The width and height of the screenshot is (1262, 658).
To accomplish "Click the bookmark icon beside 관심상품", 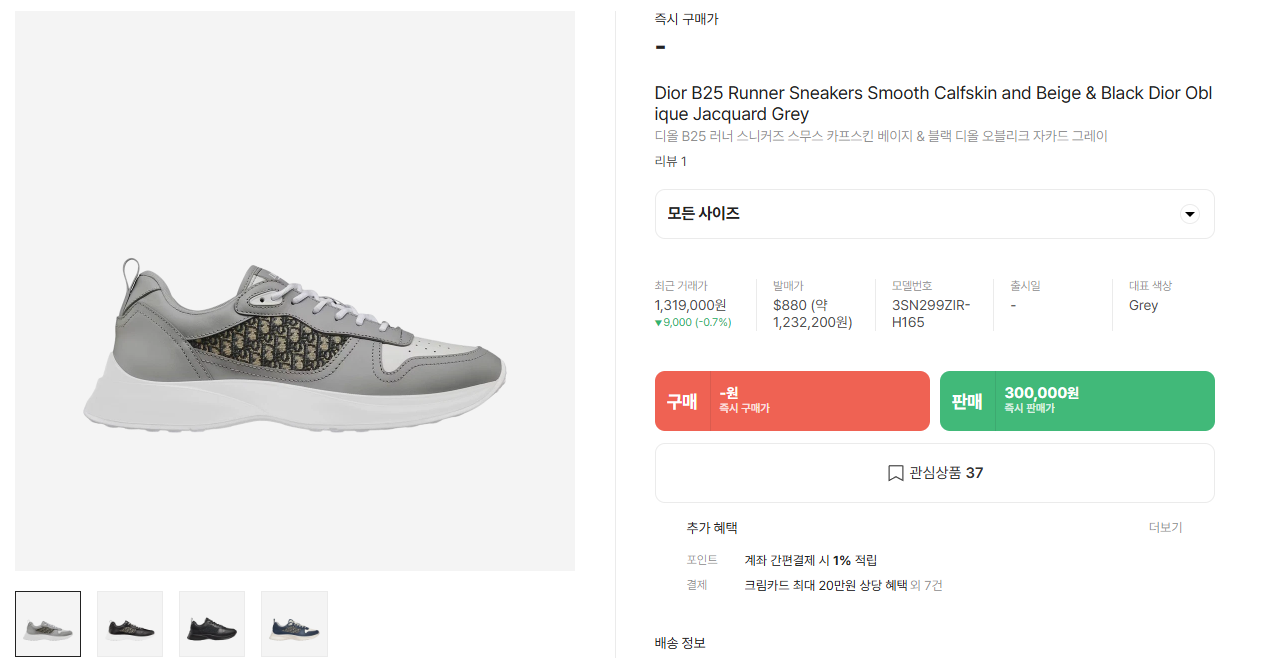I will click(x=896, y=473).
